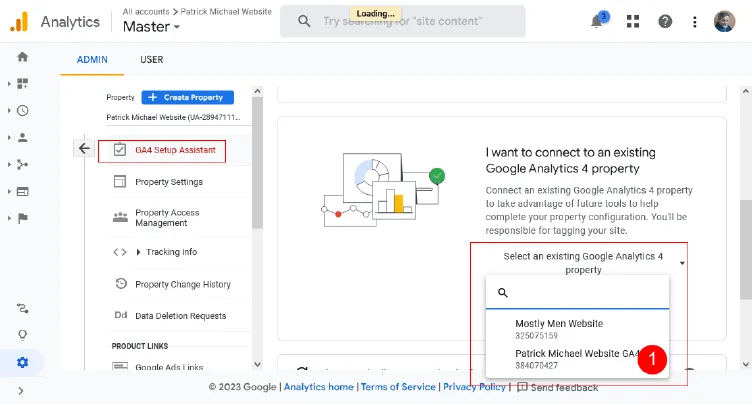
Task: Expand the Tracking Info triangle
Action: click(138, 252)
